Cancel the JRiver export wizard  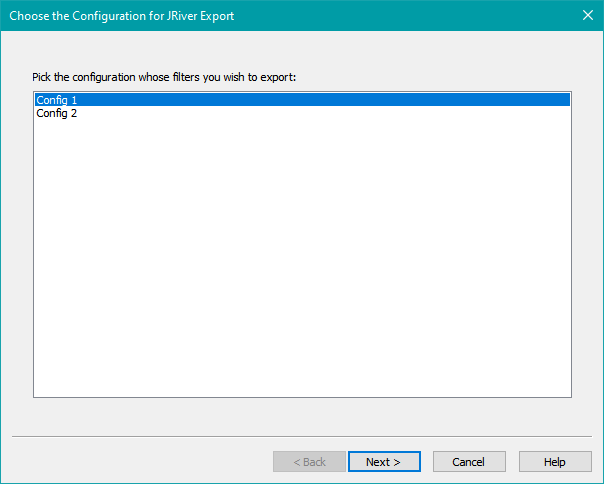(469, 462)
